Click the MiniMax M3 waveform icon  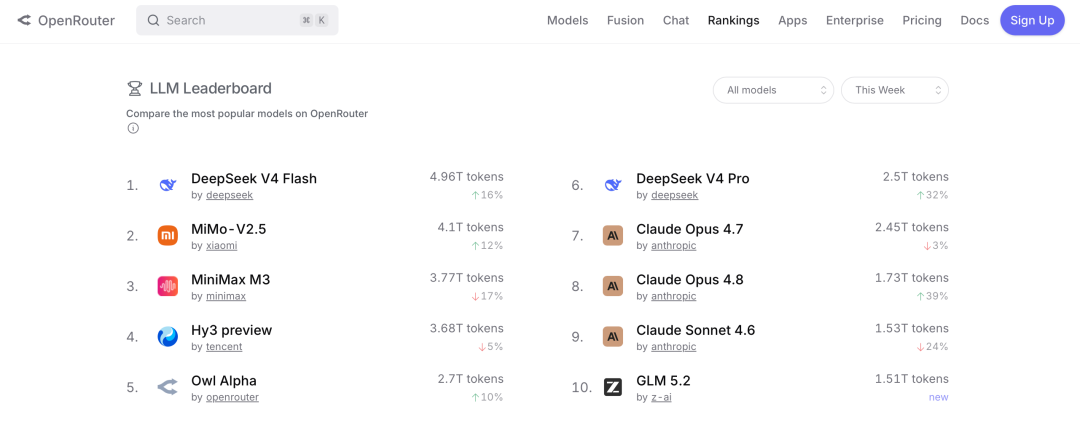[x=167, y=286]
